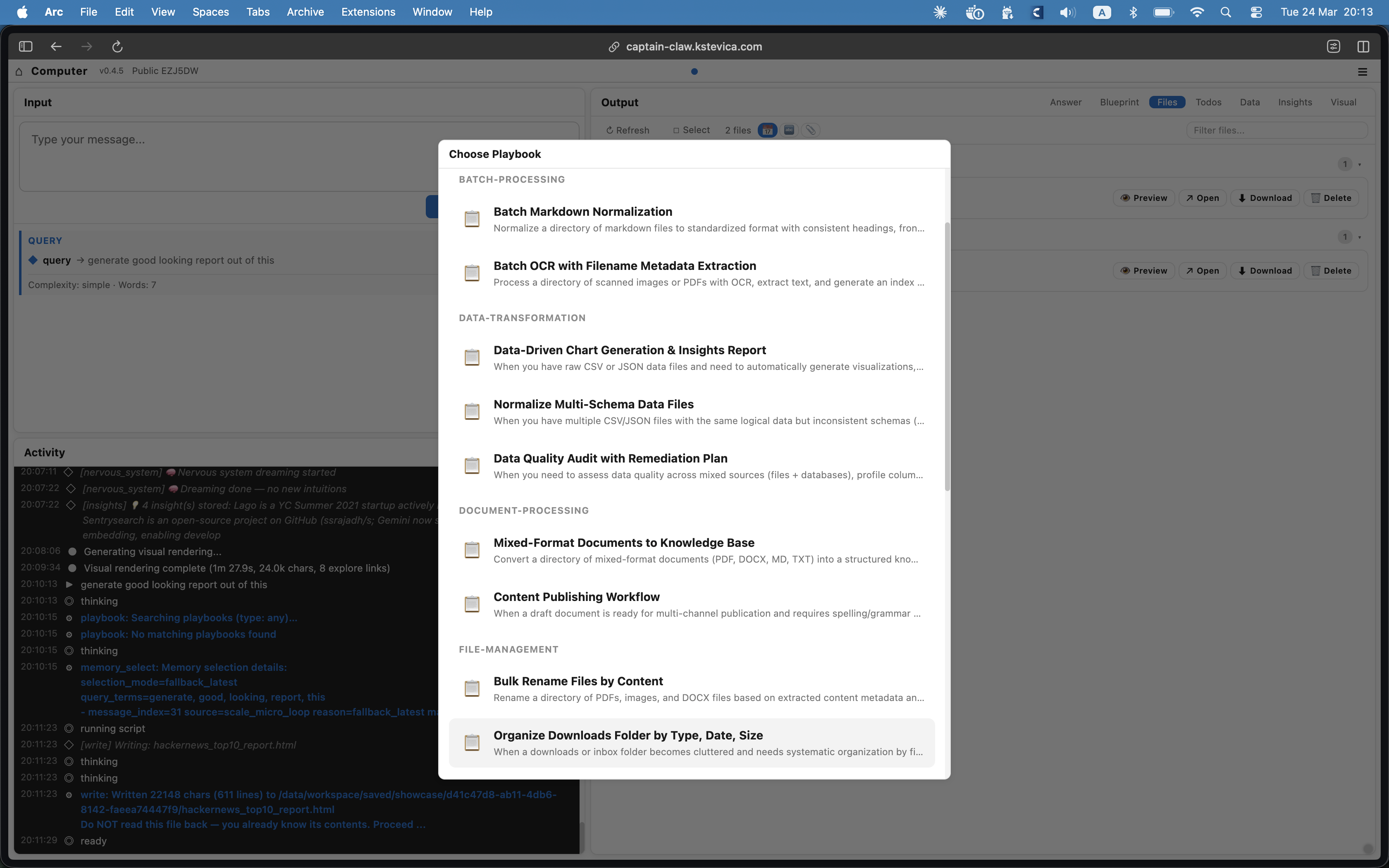This screenshot has height=868, width=1389.
Task: Preview the first file in Output
Action: click(1143, 198)
